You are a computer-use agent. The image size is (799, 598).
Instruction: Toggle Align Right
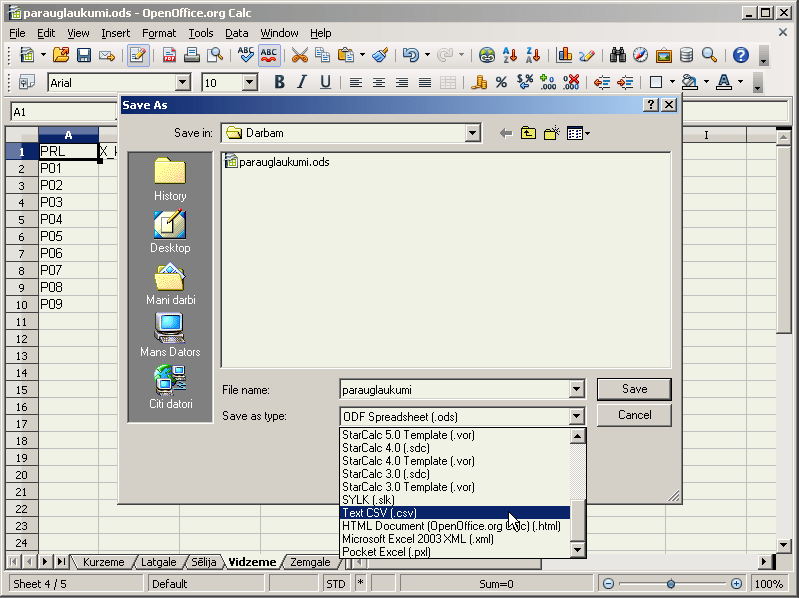[402, 83]
